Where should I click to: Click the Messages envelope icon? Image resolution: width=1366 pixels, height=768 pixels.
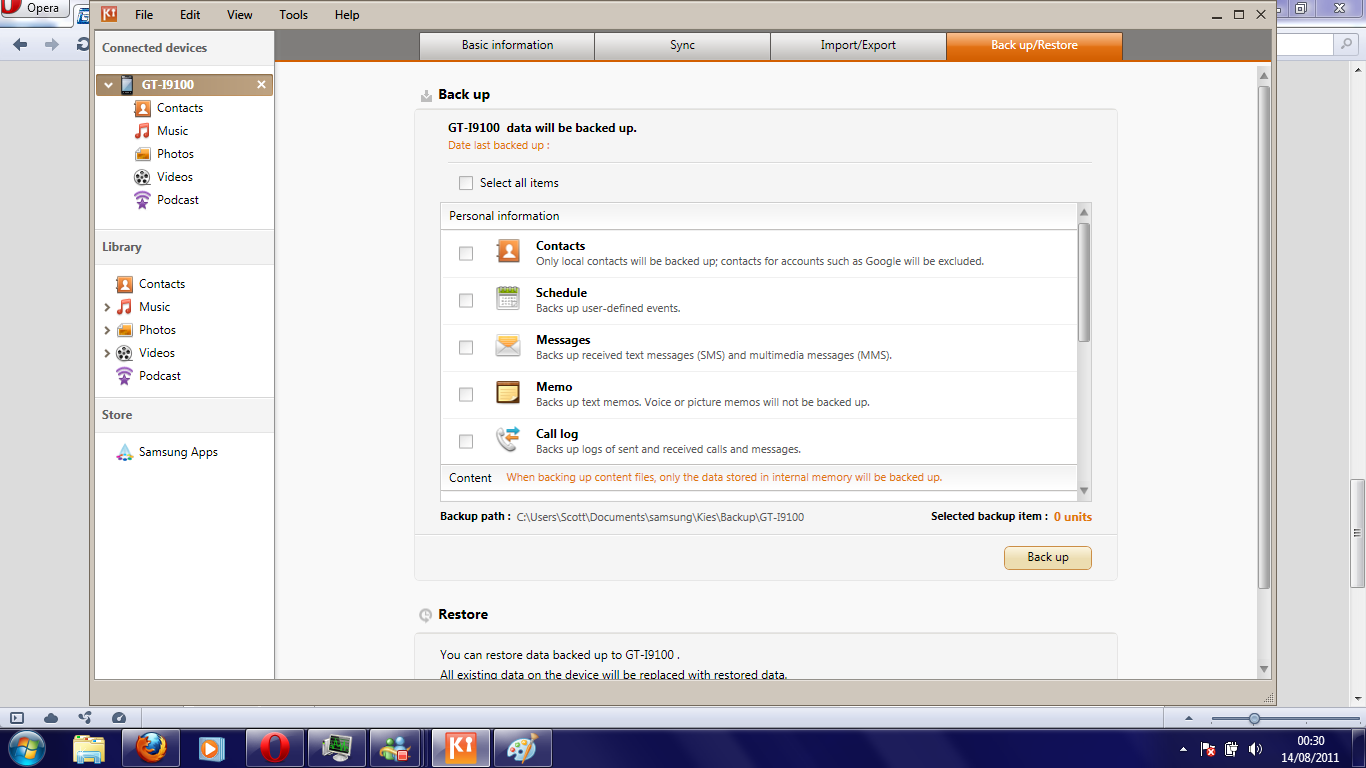click(x=508, y=346)
